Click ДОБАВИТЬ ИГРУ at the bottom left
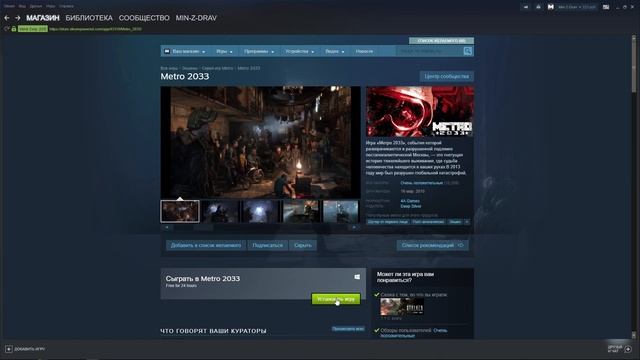 29,349
